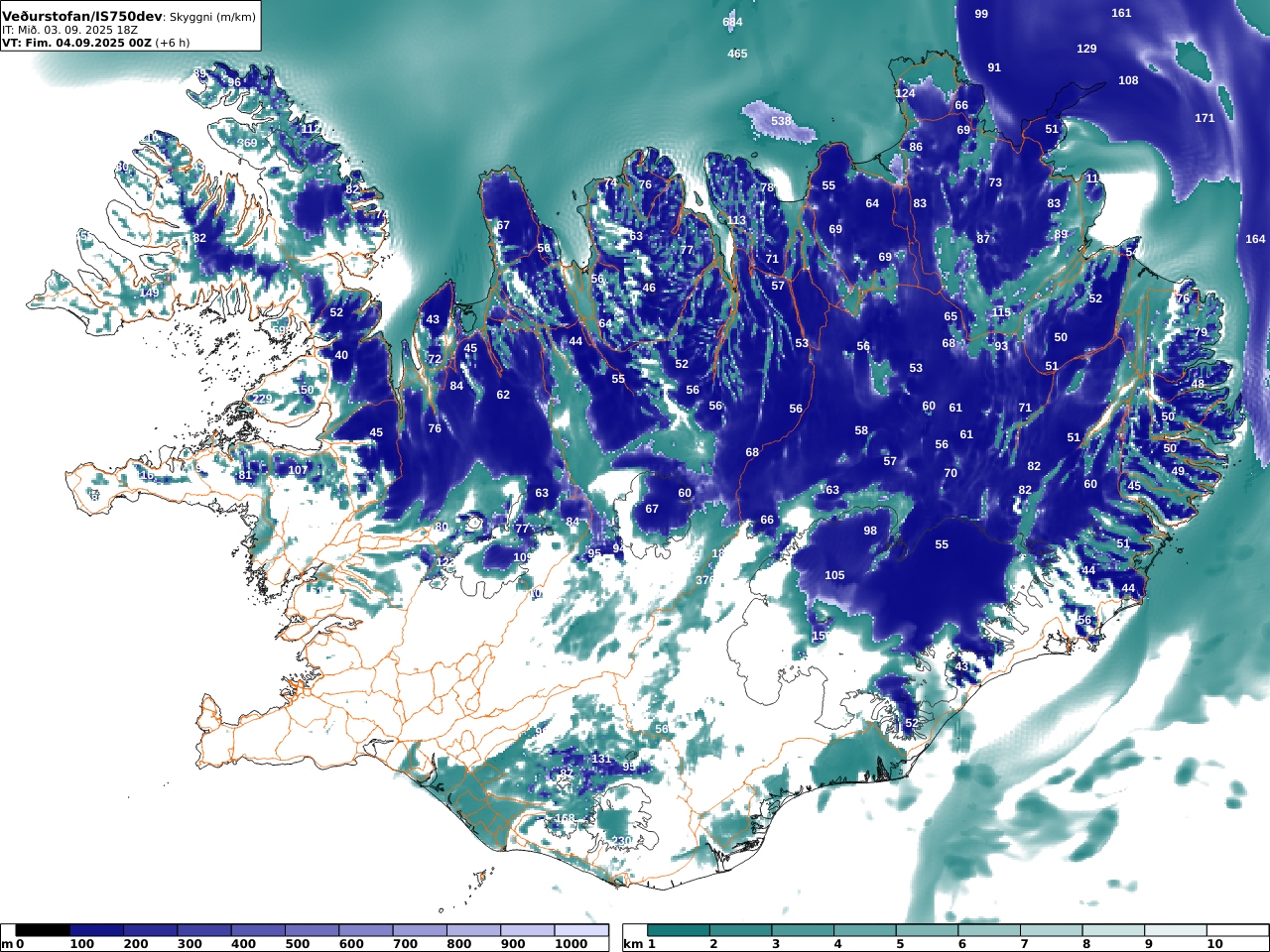Click the 129 value in the northeast sea

click(x=1086, y=49)
